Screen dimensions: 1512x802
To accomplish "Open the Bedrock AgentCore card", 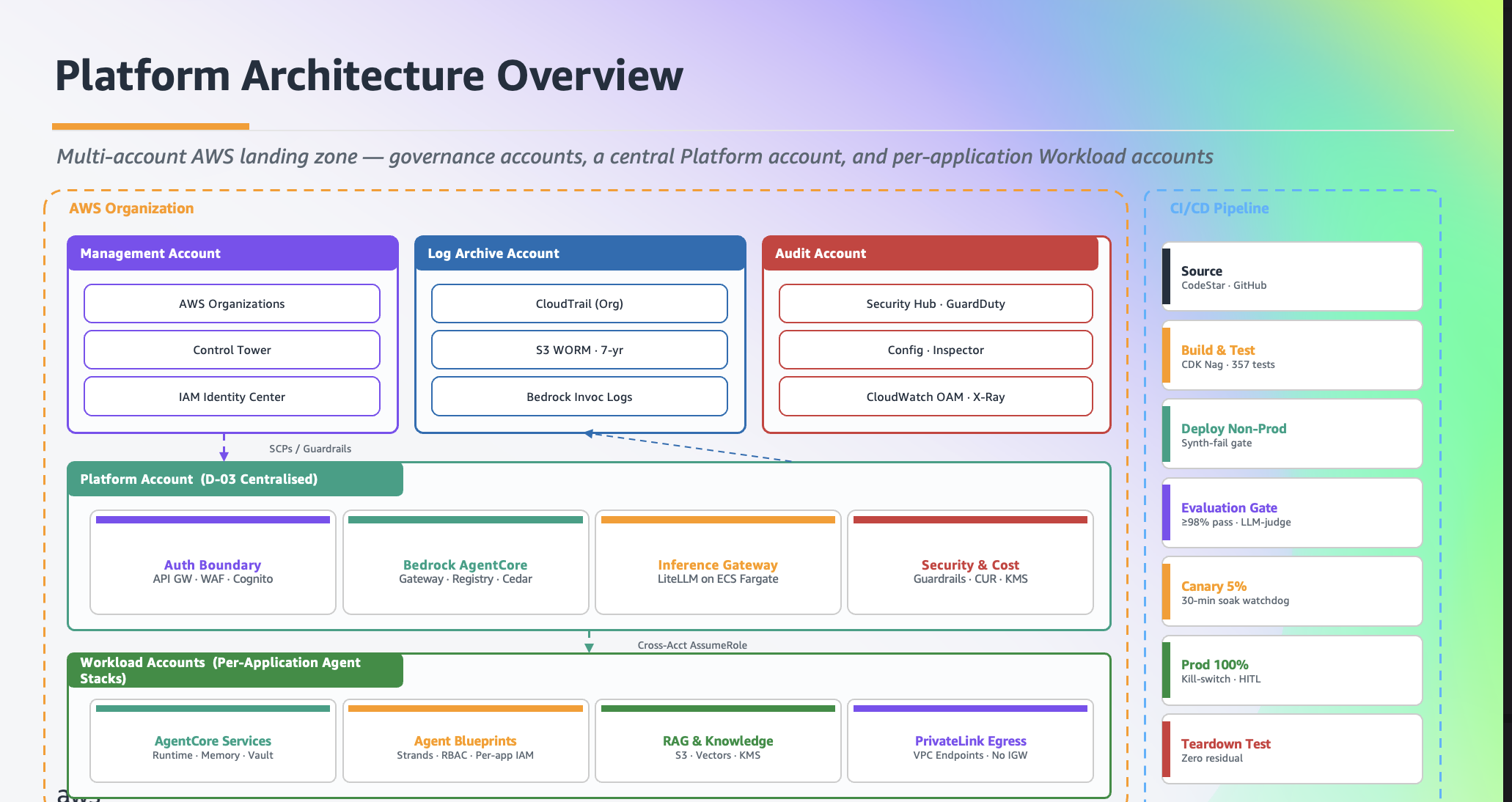I will (x=466, y=562).
